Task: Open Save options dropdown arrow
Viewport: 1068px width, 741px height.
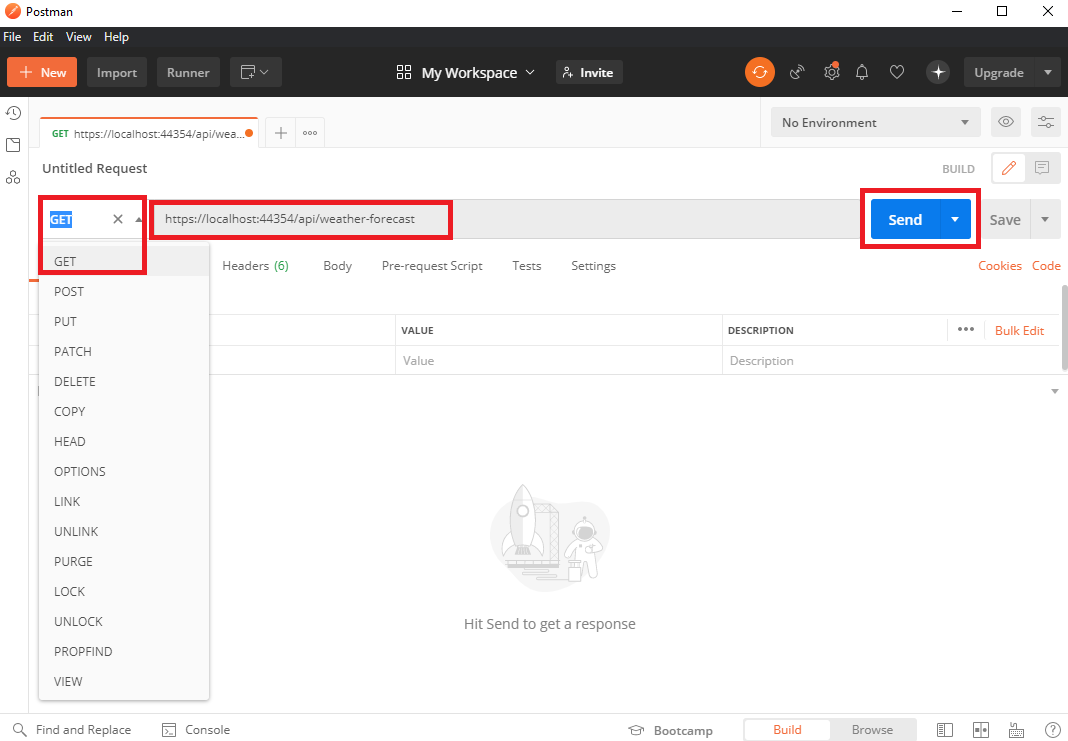Action: 1045,219
